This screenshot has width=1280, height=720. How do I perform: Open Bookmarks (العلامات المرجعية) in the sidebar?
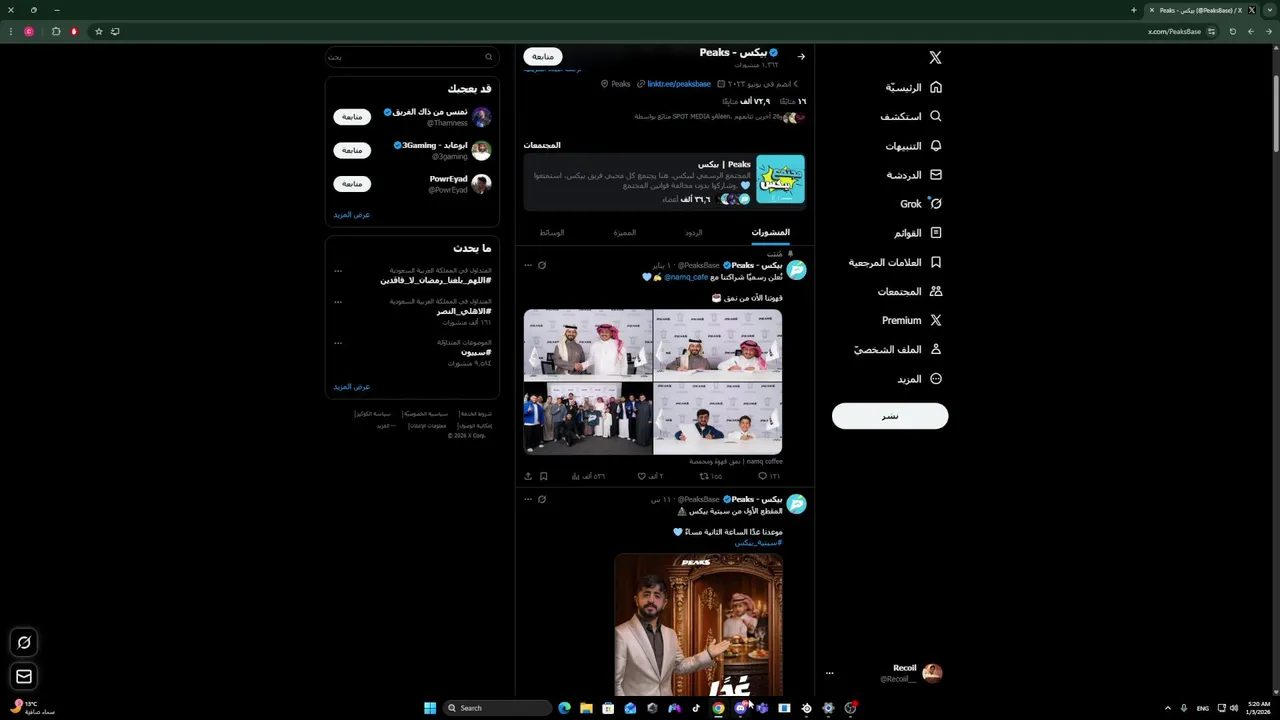point(895,262)
